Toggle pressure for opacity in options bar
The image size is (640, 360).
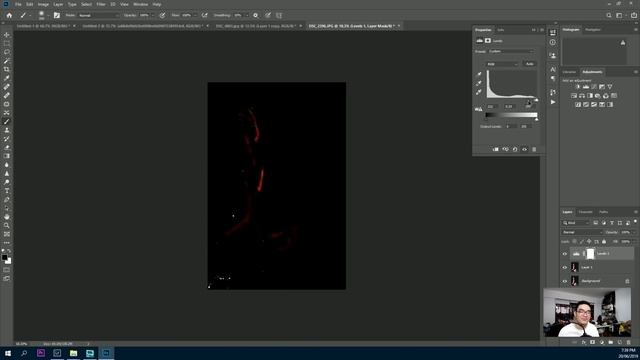162,15
